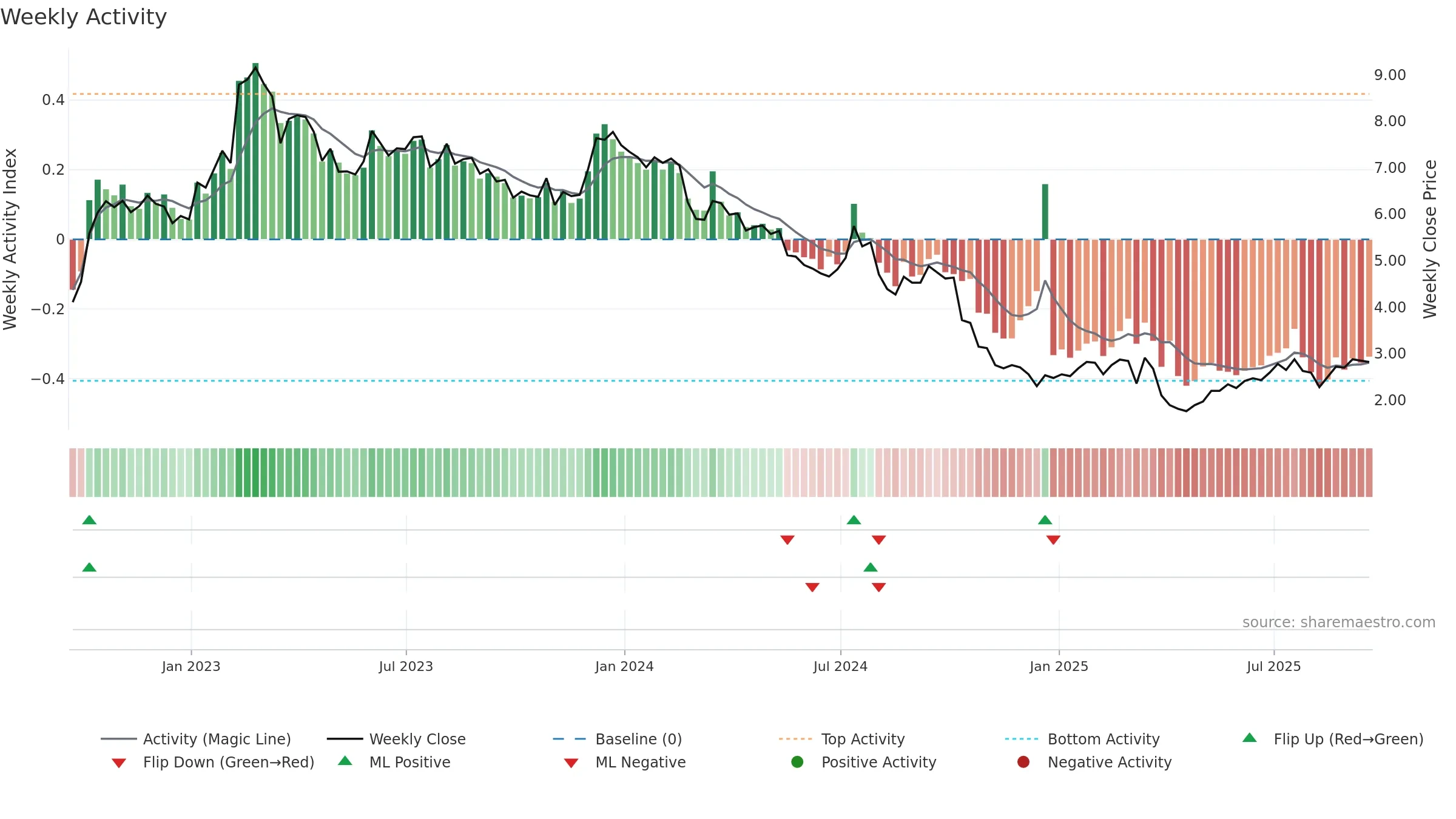Click the Negative Activity red circle icon

coord(1023,762)
